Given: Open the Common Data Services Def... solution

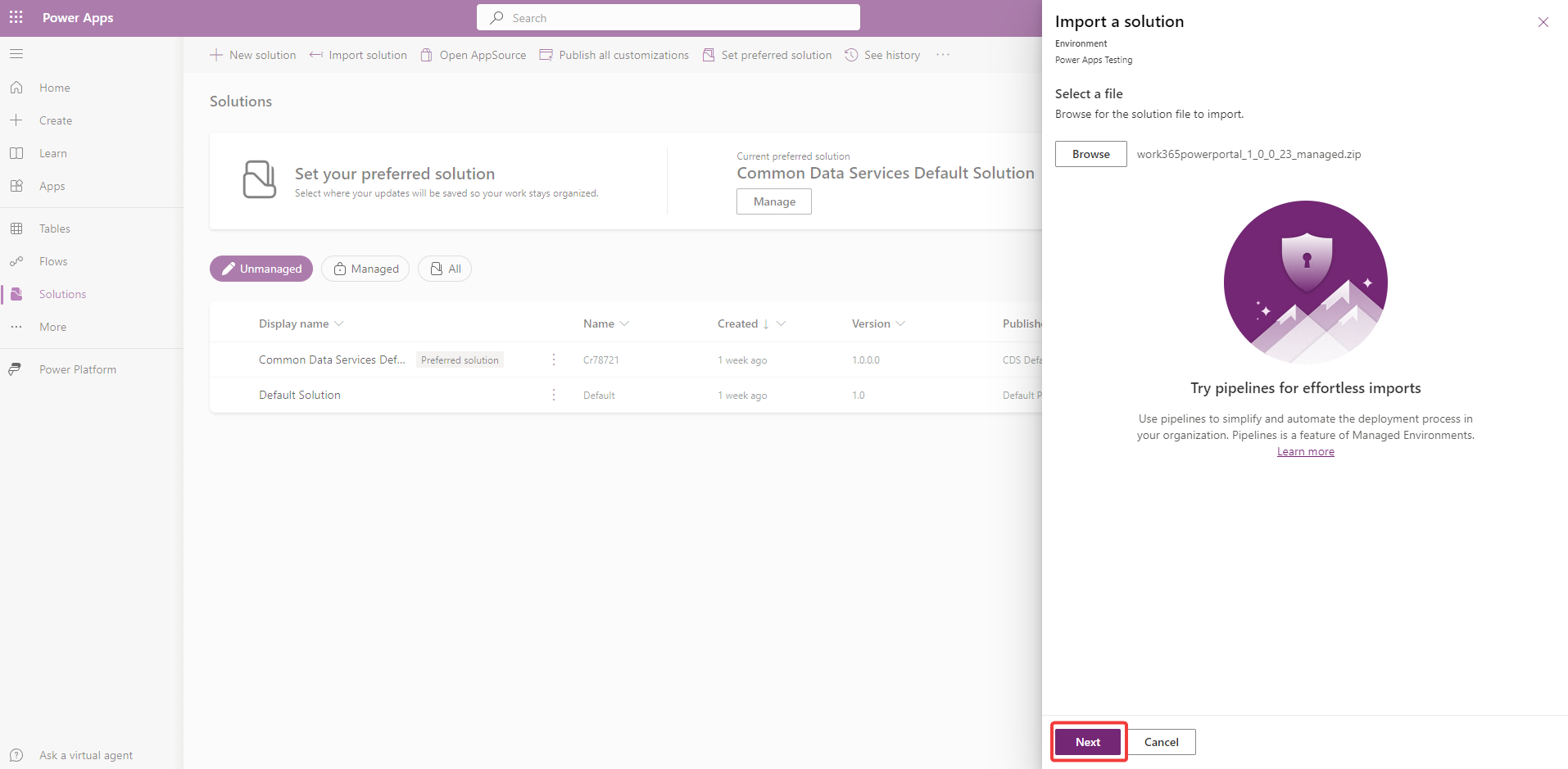Looking at the screenshot, I should [332, 360].
